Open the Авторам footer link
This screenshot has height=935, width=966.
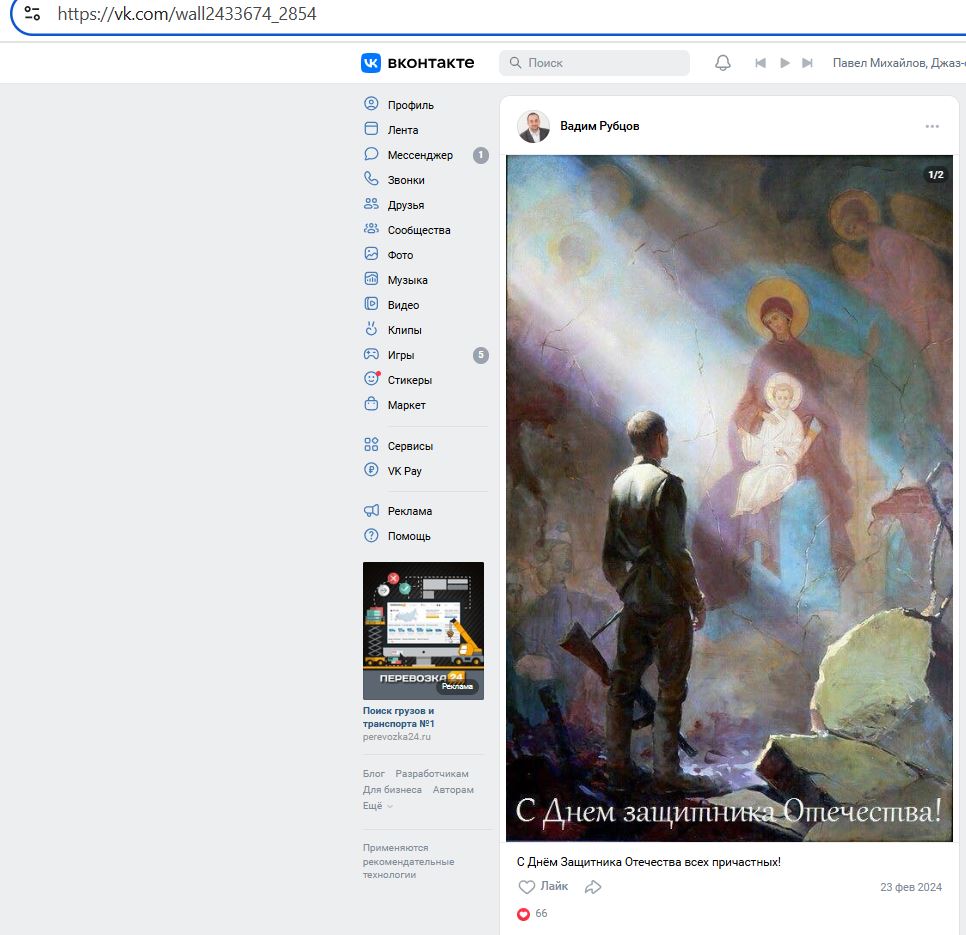coord(453,790)
